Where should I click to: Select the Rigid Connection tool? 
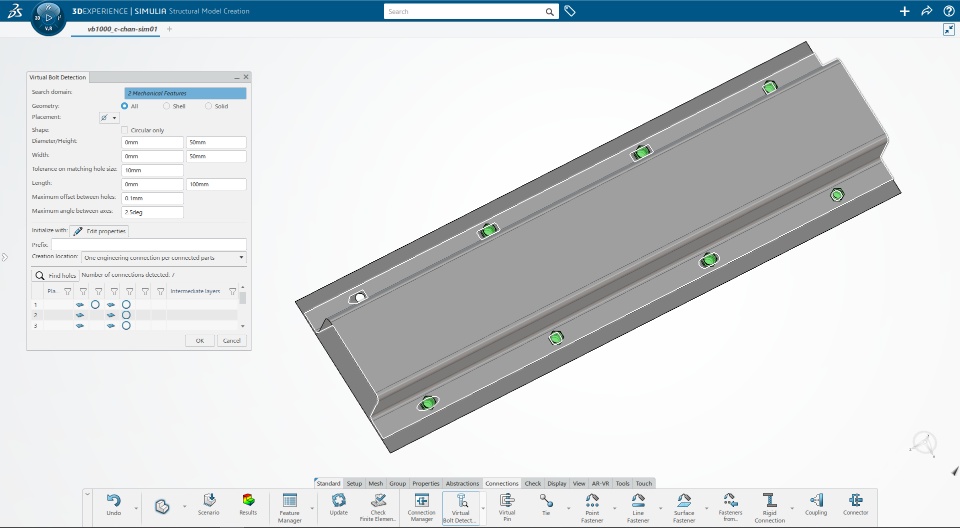(770, 500)
